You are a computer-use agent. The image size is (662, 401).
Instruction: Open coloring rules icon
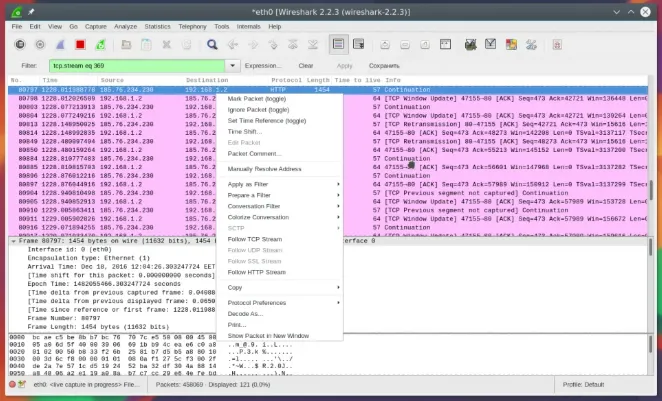511,44
